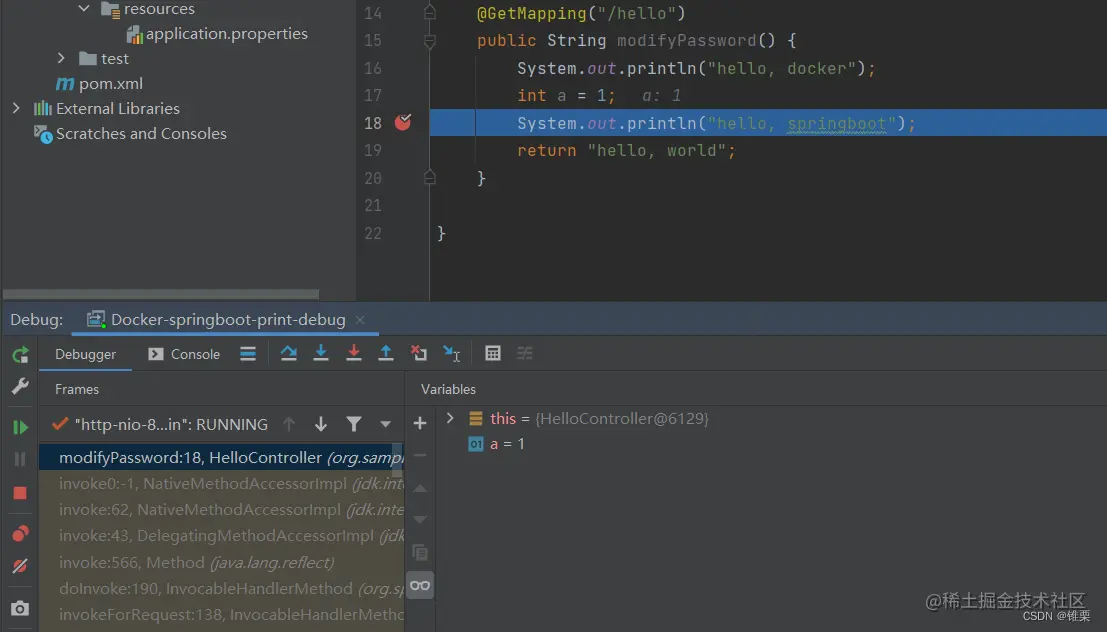Stop the debug session red square
Viewport: 1107px width, 632px height.
[20, 493]
